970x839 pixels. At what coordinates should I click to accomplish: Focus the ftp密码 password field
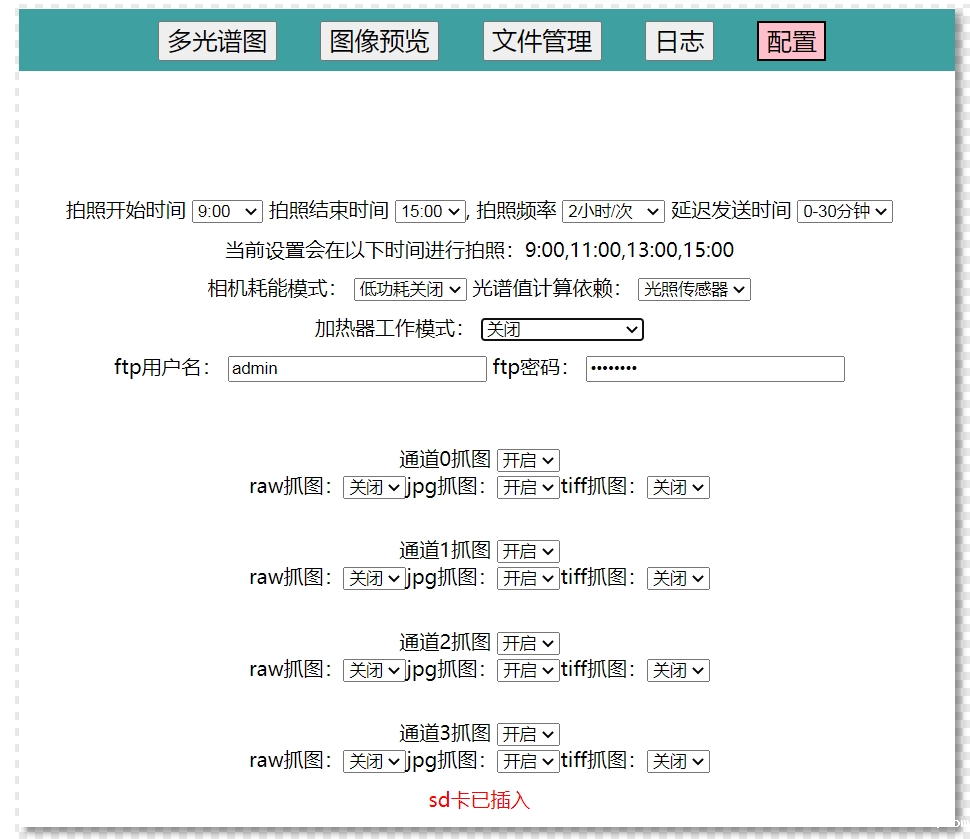pos(715,368)
